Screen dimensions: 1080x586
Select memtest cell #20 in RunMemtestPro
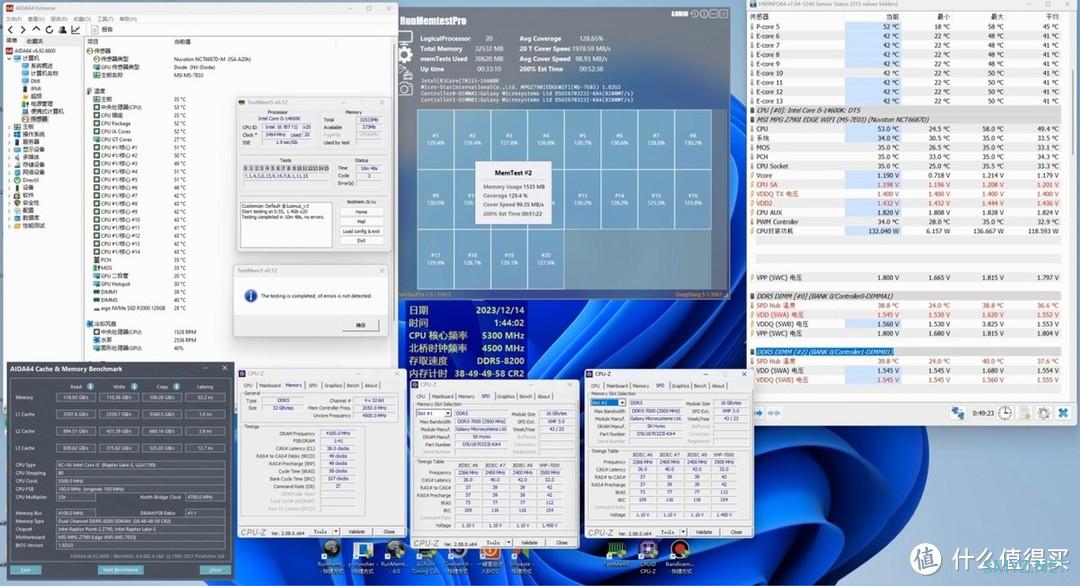point(546,259)
